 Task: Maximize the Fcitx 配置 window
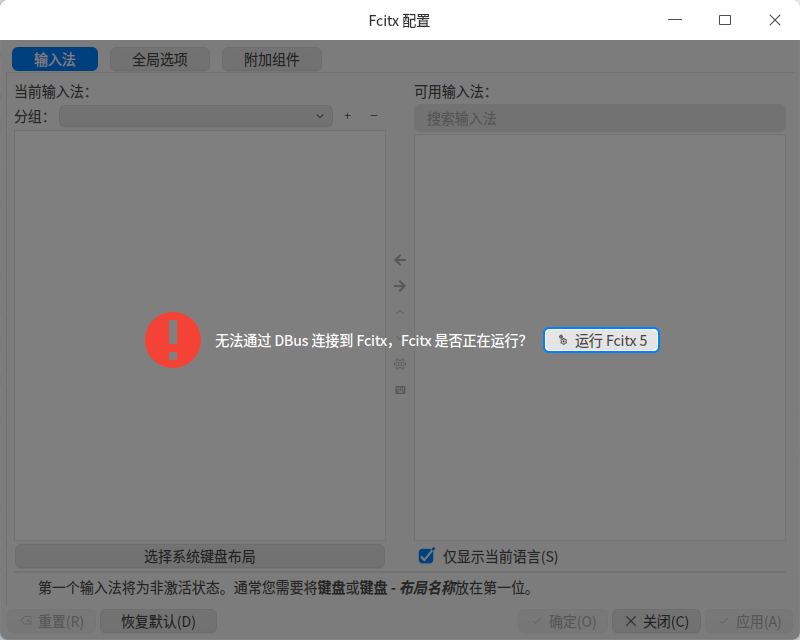725,20
